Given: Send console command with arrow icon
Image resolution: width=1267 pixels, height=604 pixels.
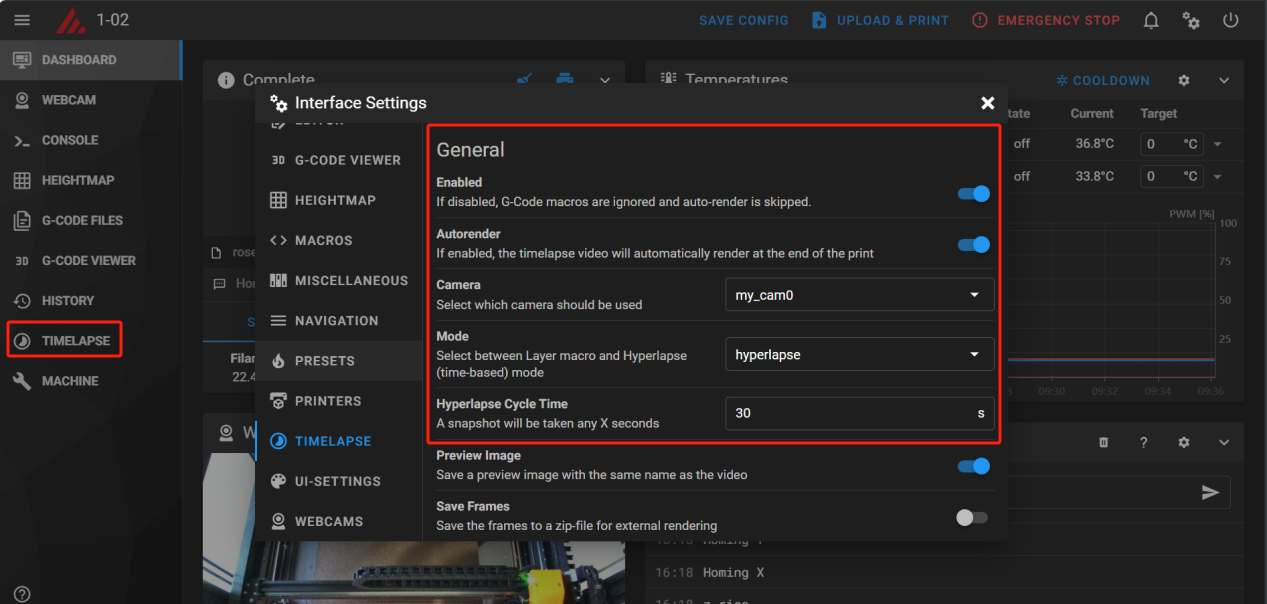Looking at the screenshot, I should [x=1211, y=492].
